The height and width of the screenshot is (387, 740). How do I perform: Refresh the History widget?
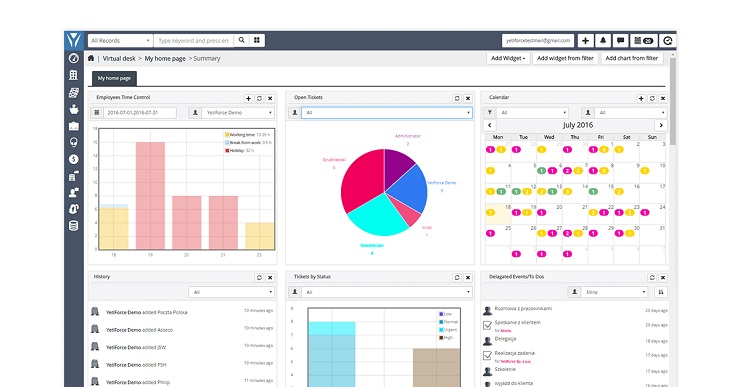[x=259, y=278]
